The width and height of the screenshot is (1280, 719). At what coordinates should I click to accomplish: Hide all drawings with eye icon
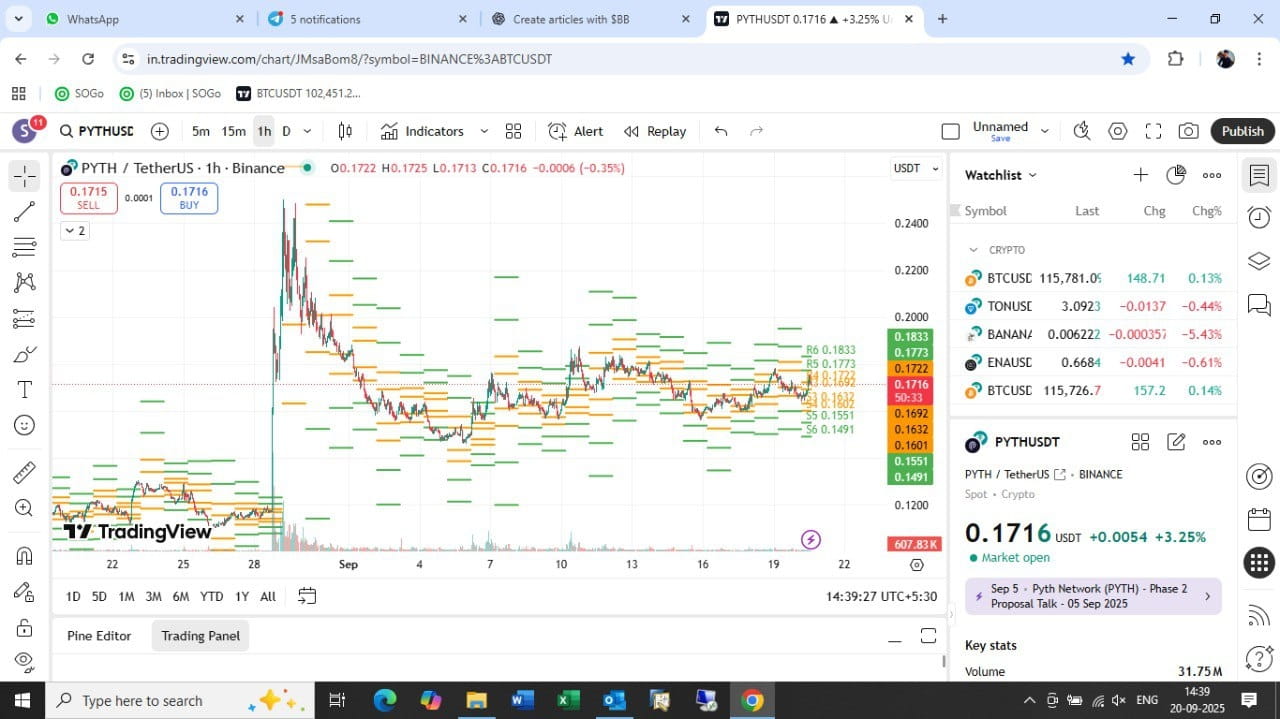(x=25, y=662)
